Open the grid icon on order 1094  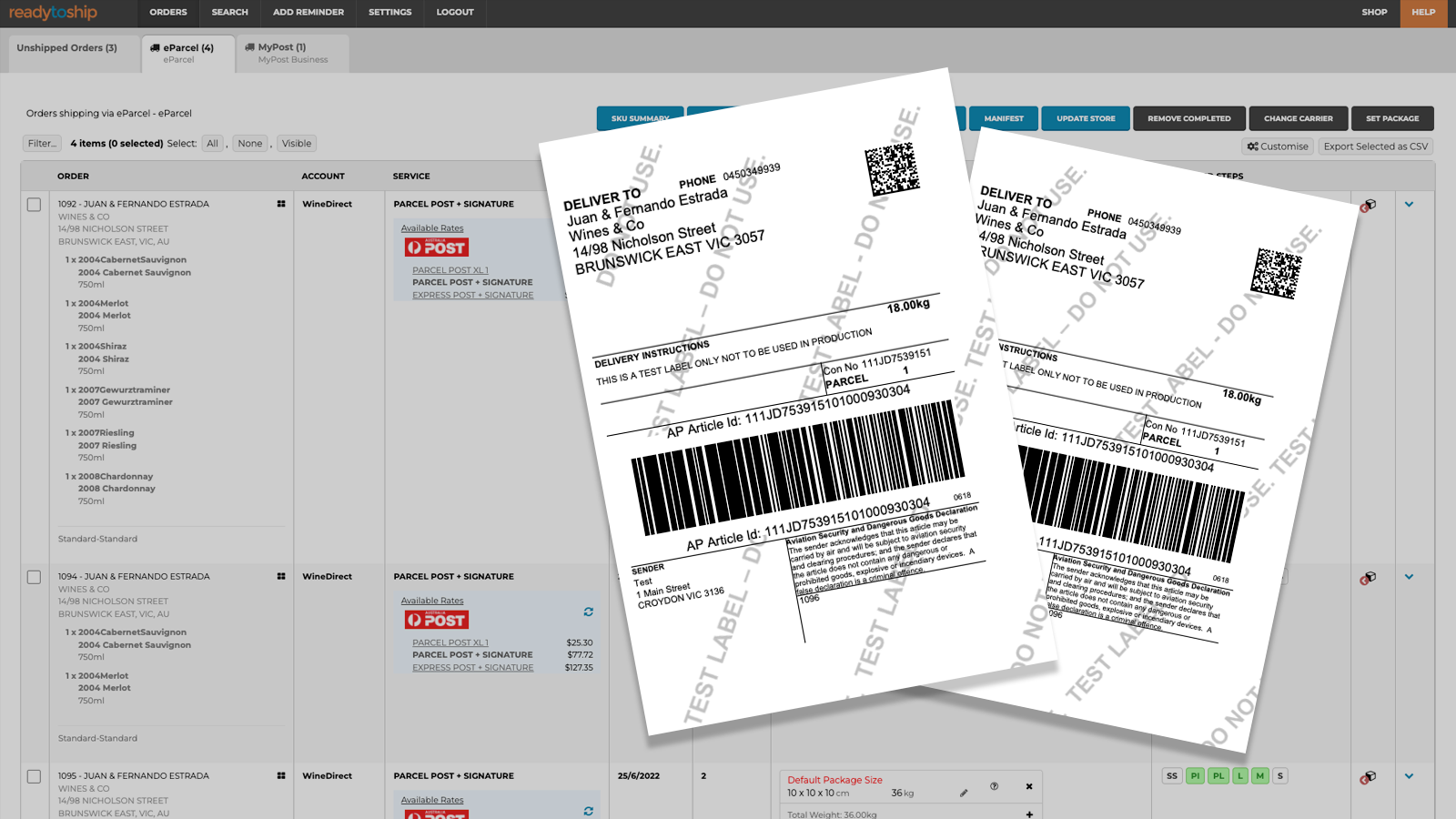281,576
